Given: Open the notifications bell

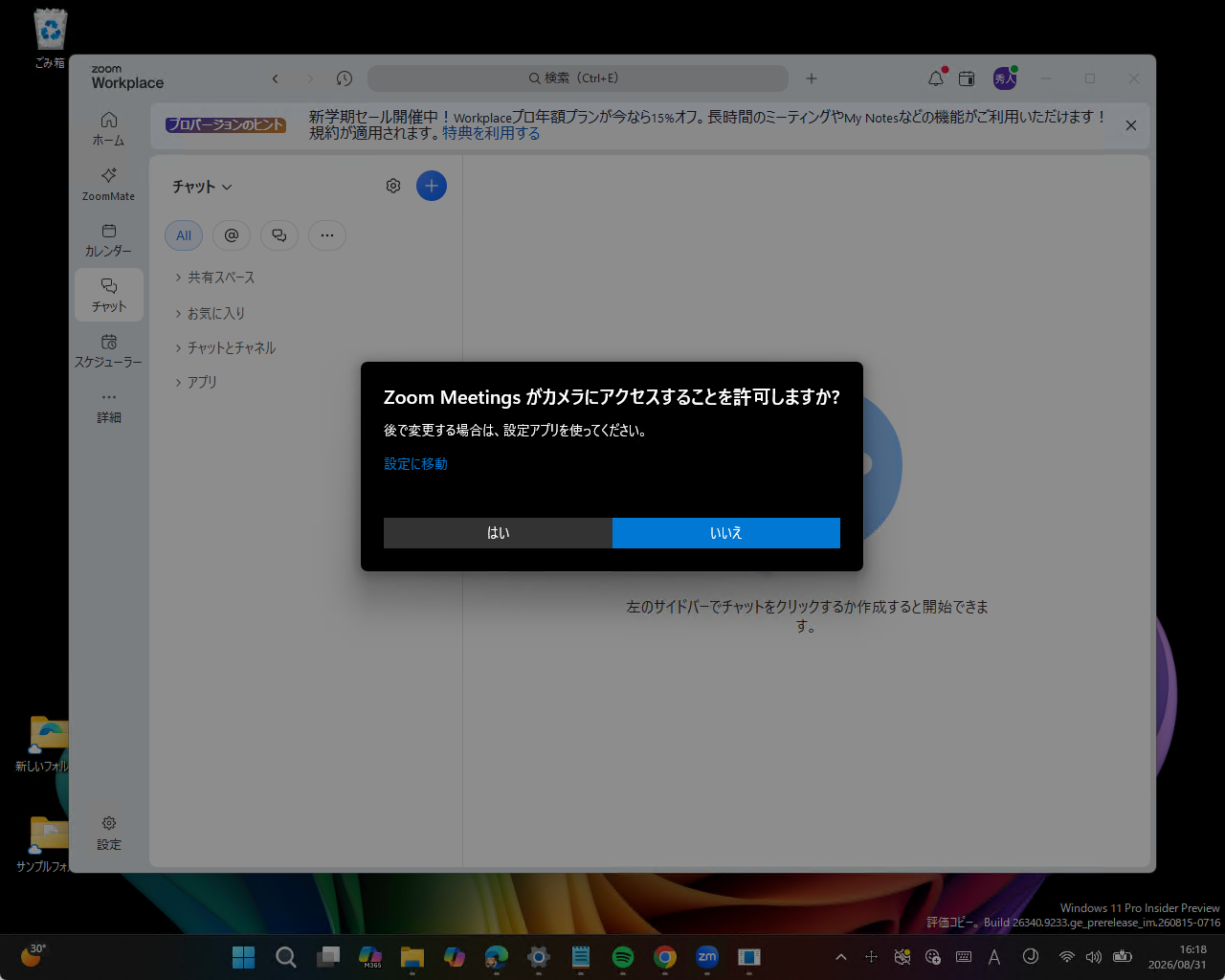Looking at the screenshot, I should tap(936, 78).
